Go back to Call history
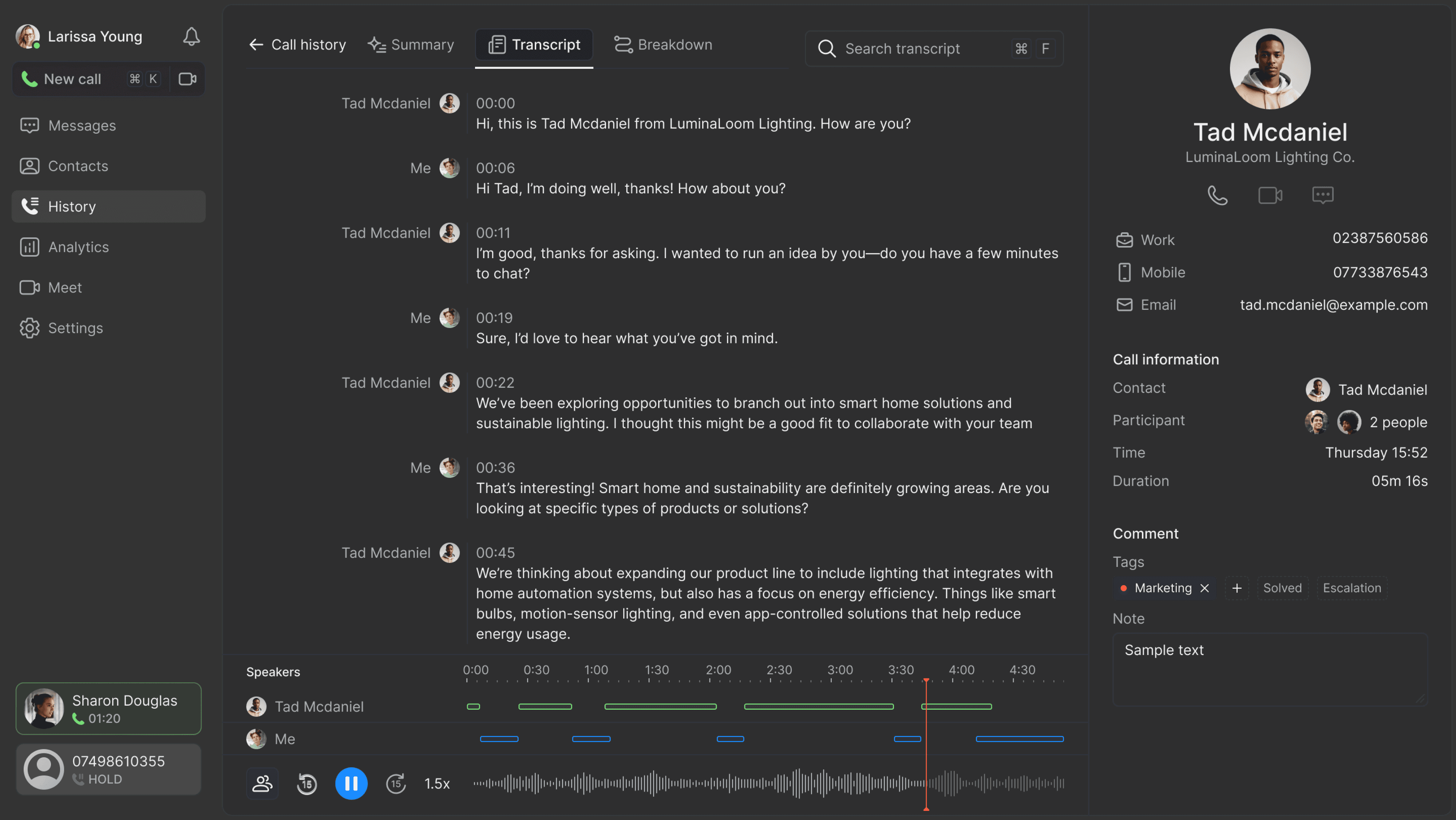This screenshot has width=1456, height=820. point(297,45)
